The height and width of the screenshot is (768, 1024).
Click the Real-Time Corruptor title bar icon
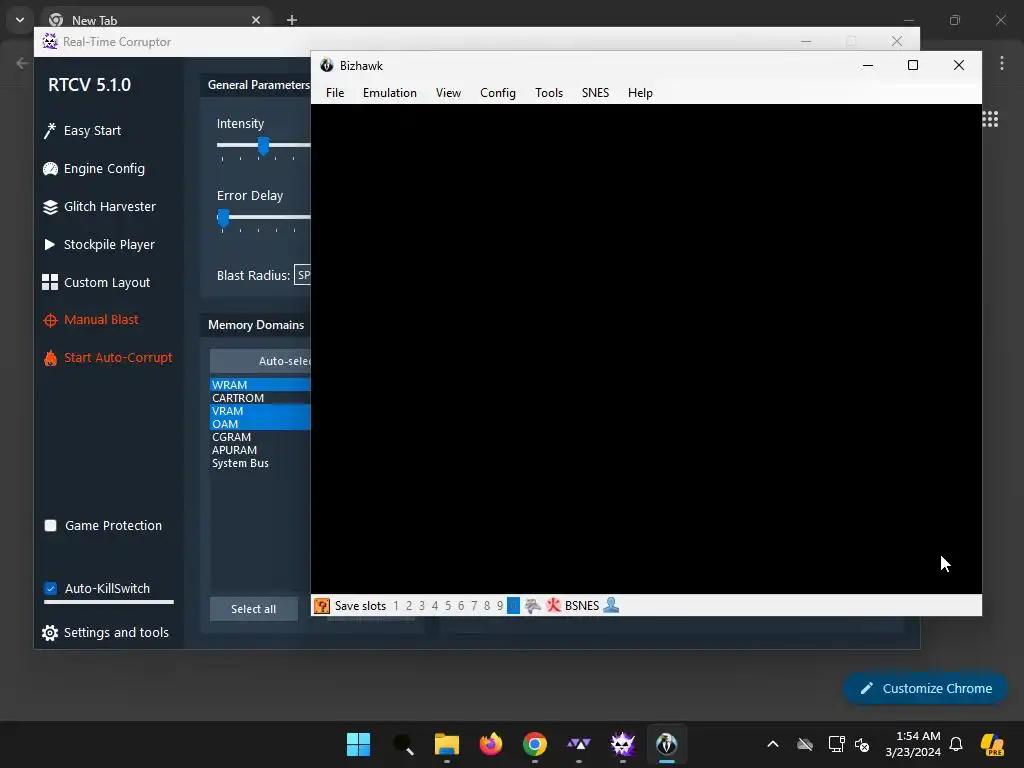click(x=50, y=42)
